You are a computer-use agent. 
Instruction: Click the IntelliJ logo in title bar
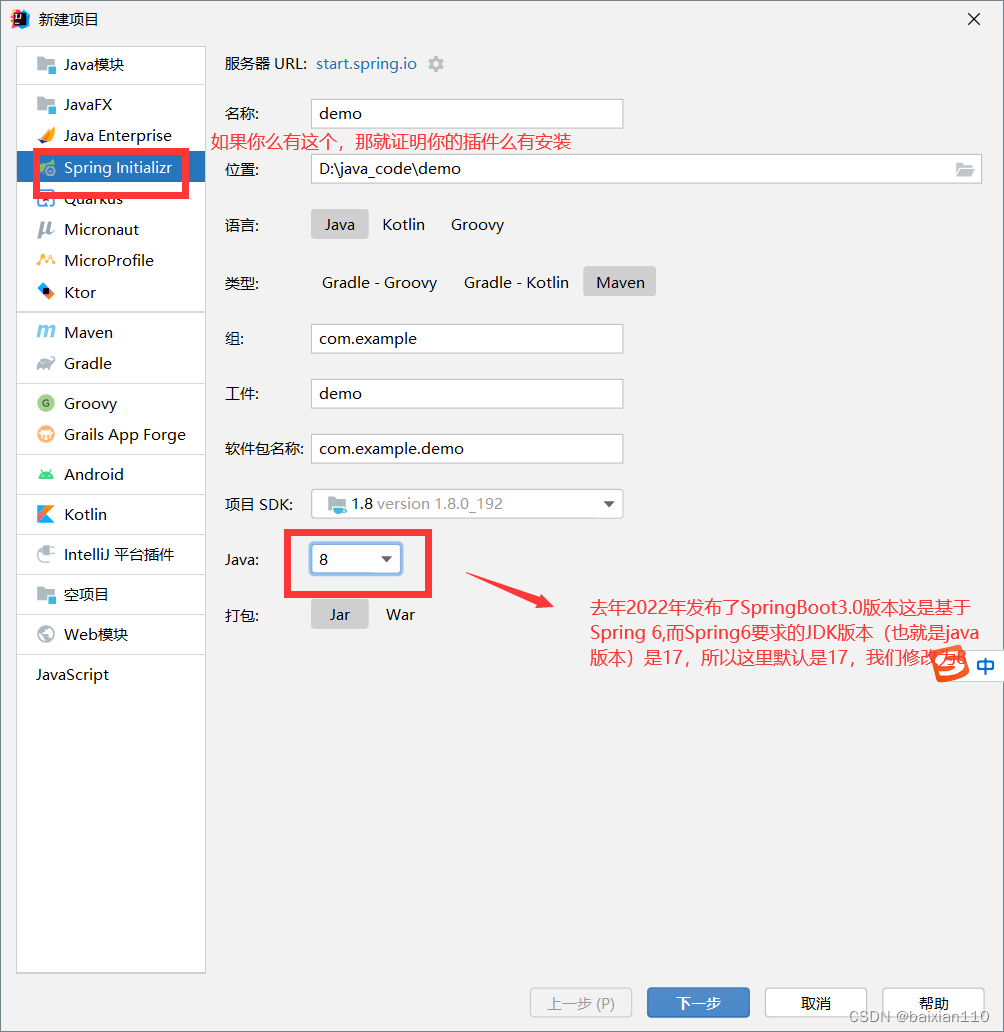pyautogui.click(x=20, y=19)
